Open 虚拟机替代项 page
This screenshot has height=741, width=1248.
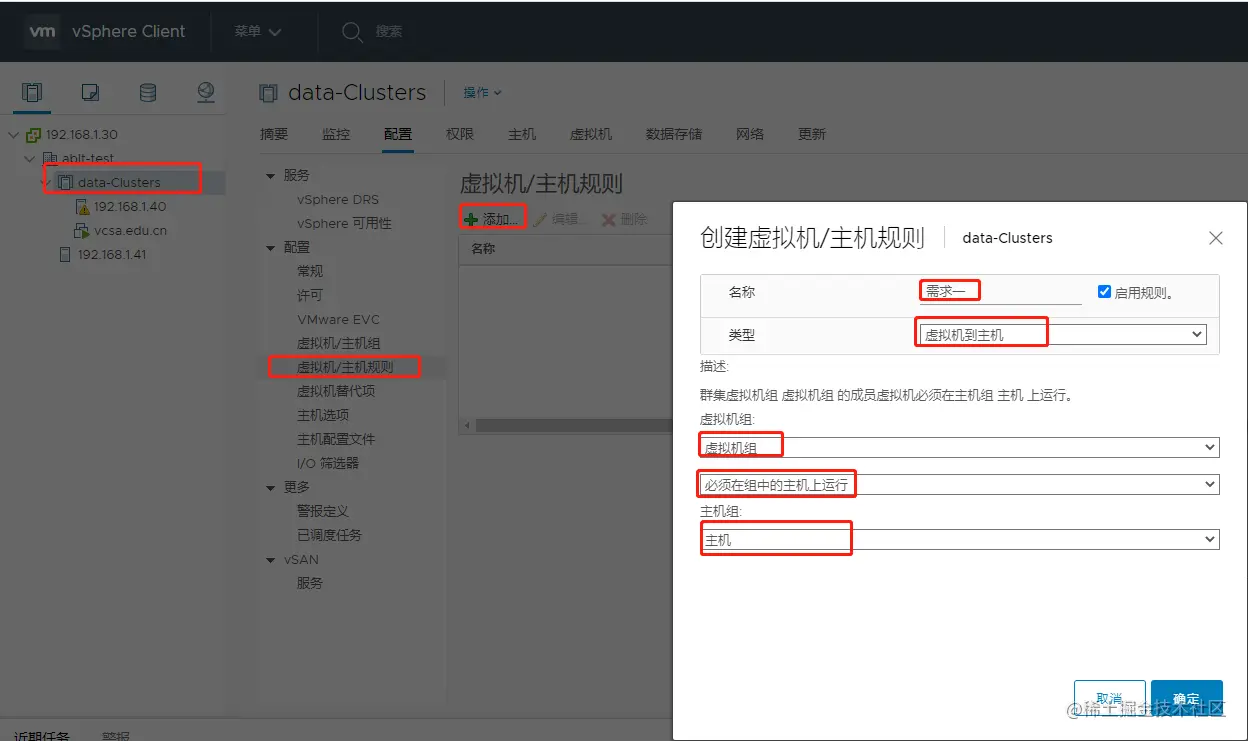(x=336, y=391)
